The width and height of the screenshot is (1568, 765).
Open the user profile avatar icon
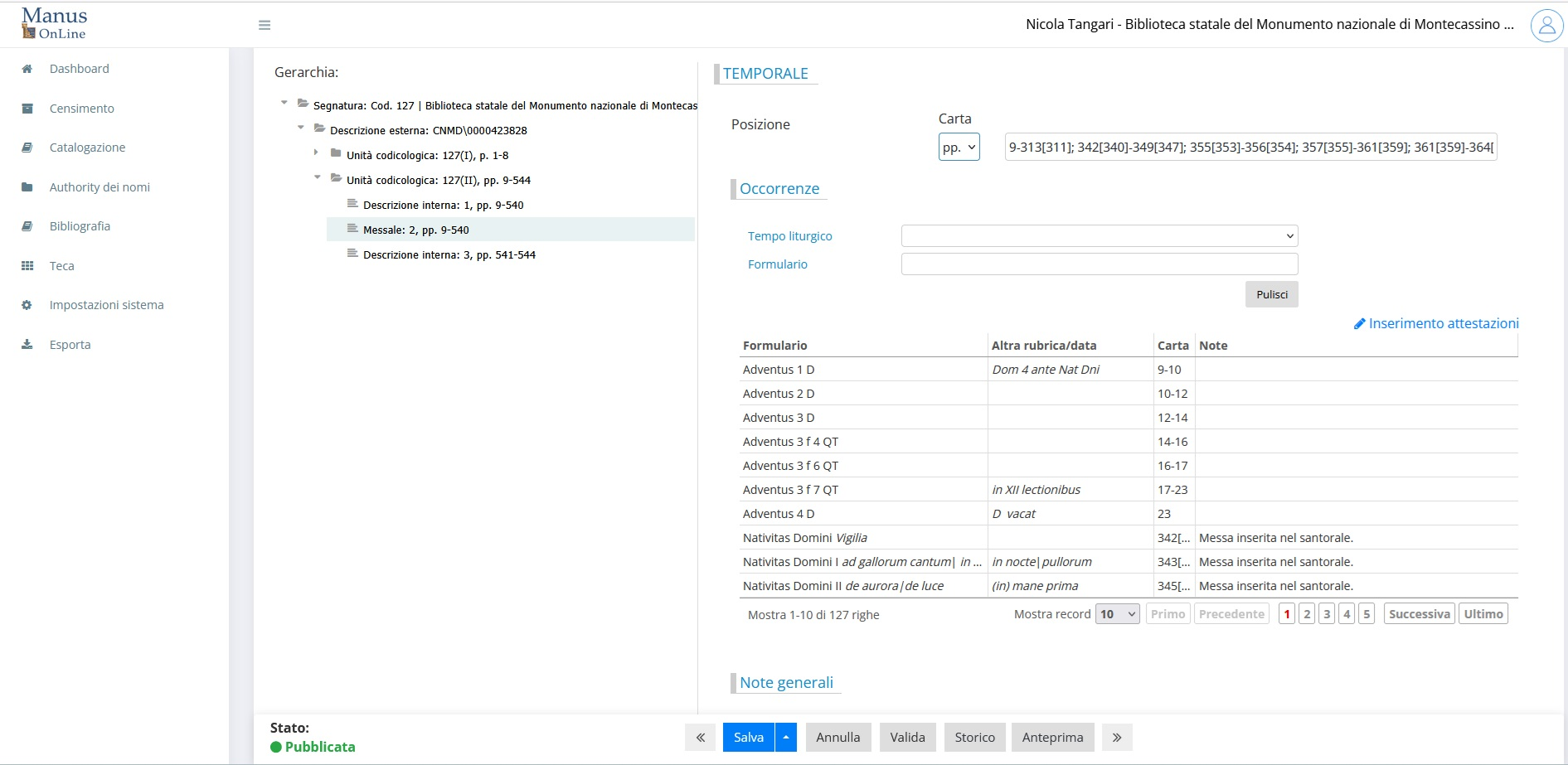(x=1546, y=26)
